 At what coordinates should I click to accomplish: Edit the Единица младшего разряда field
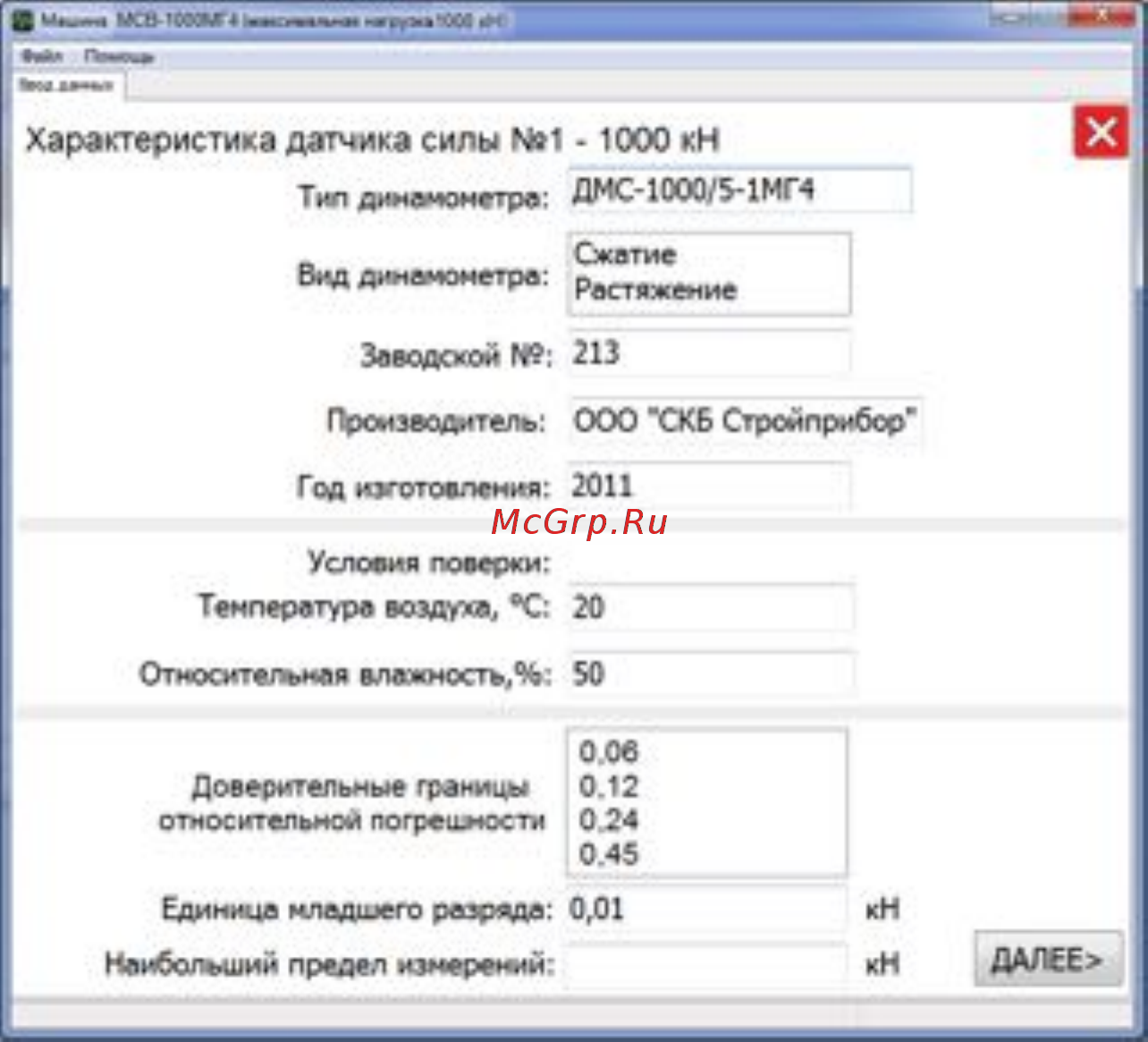click(705, 910)
